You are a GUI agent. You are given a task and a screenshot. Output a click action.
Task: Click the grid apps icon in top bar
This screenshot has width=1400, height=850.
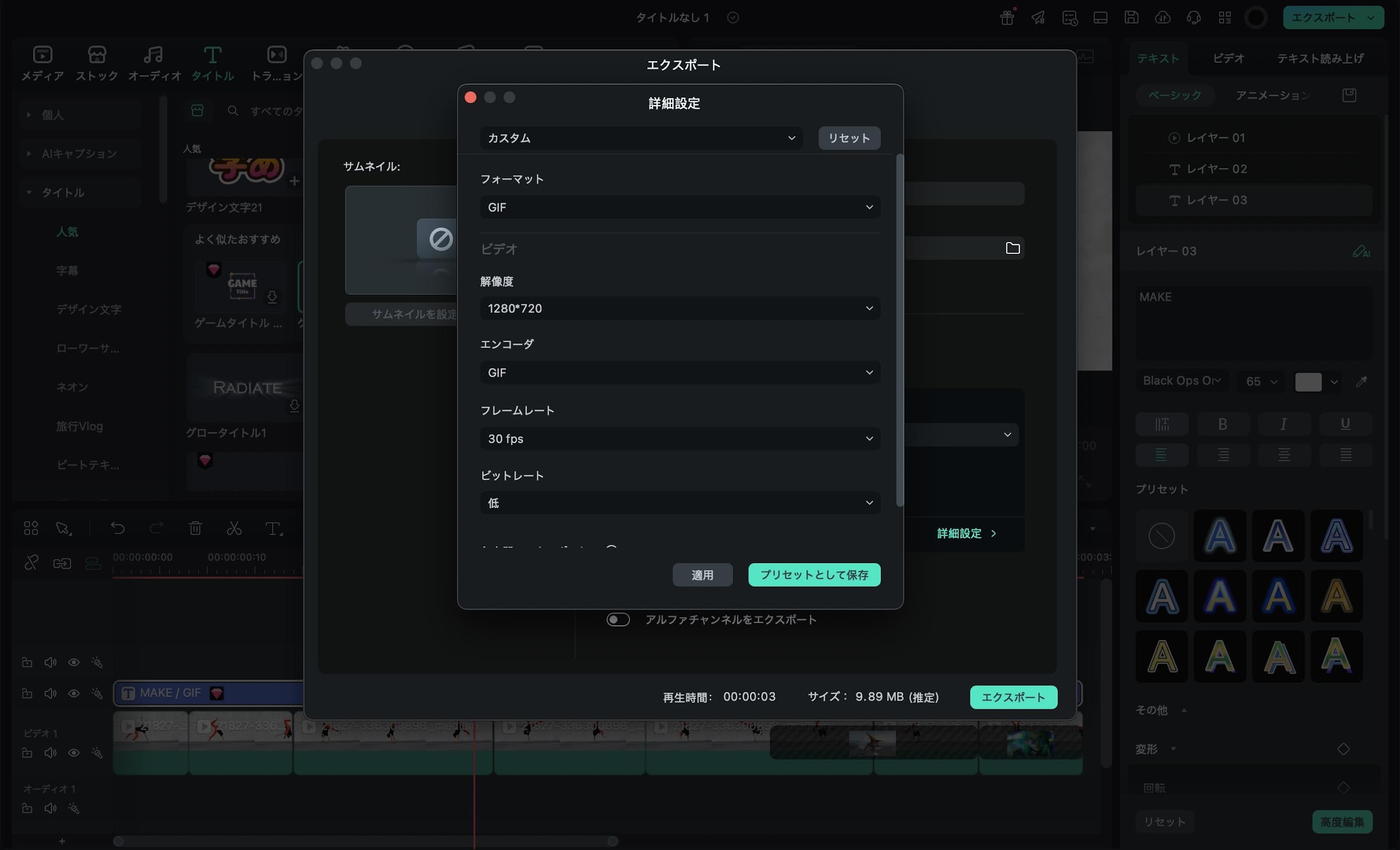point(1224,17)
